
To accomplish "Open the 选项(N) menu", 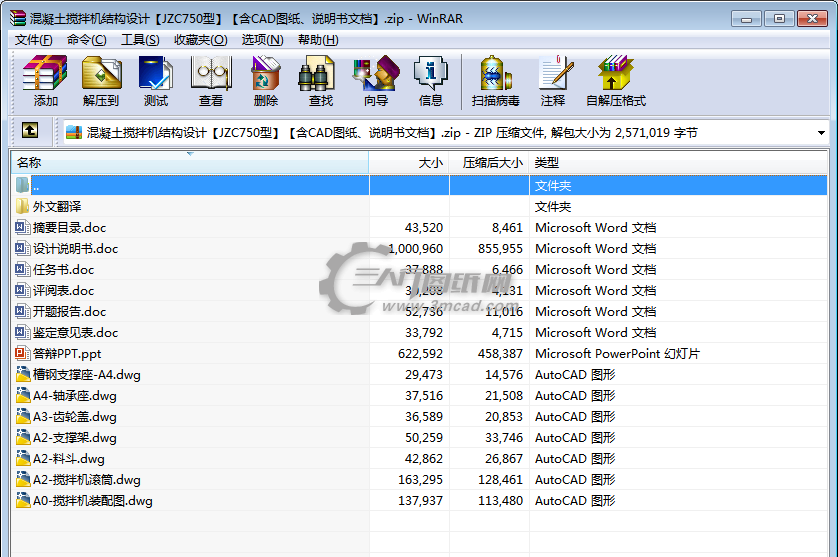I will pyautogui.click(x=262, y=40).
